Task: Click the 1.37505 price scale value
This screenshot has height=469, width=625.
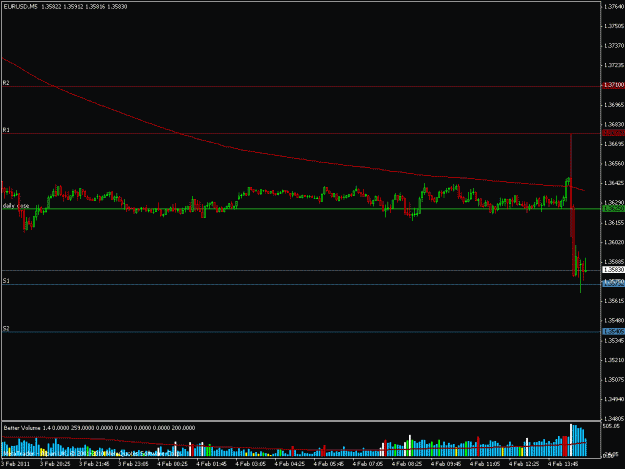Action: coord(614,26)
